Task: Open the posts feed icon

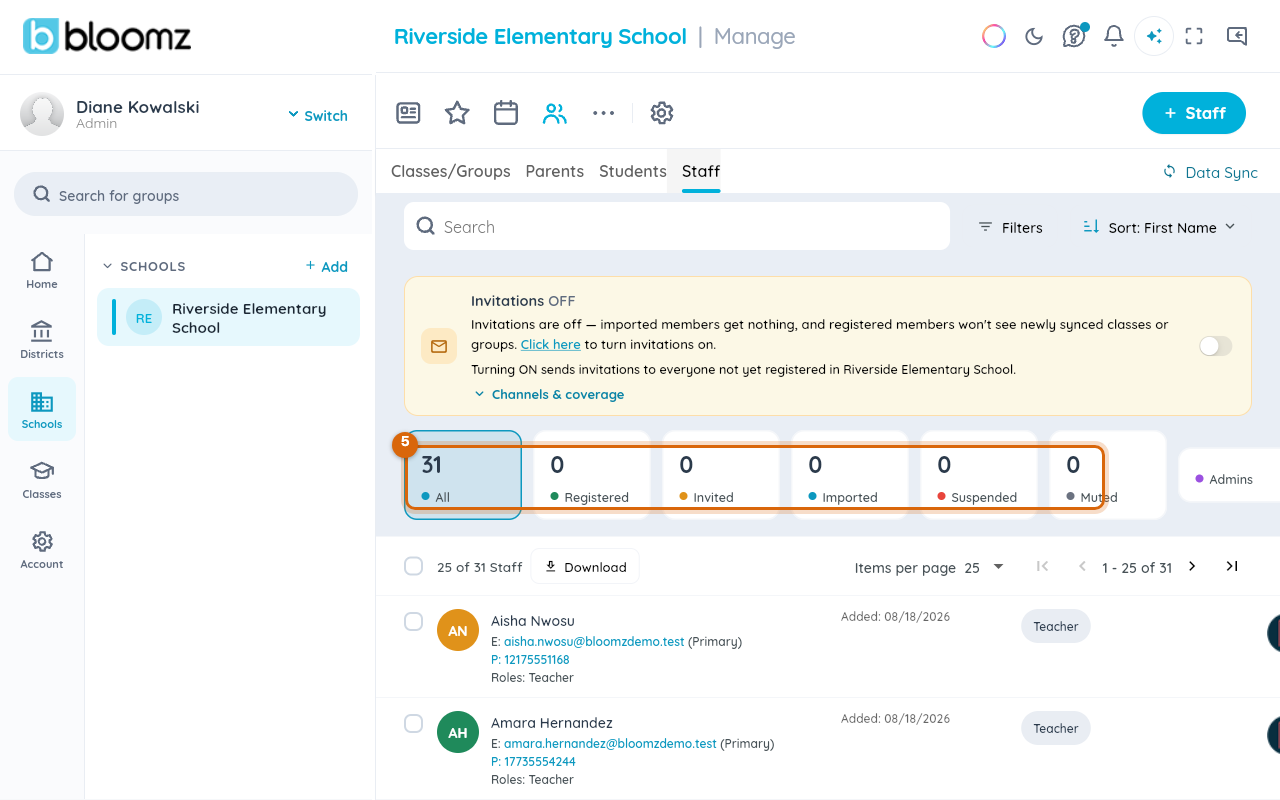Action: pos(408,113)
